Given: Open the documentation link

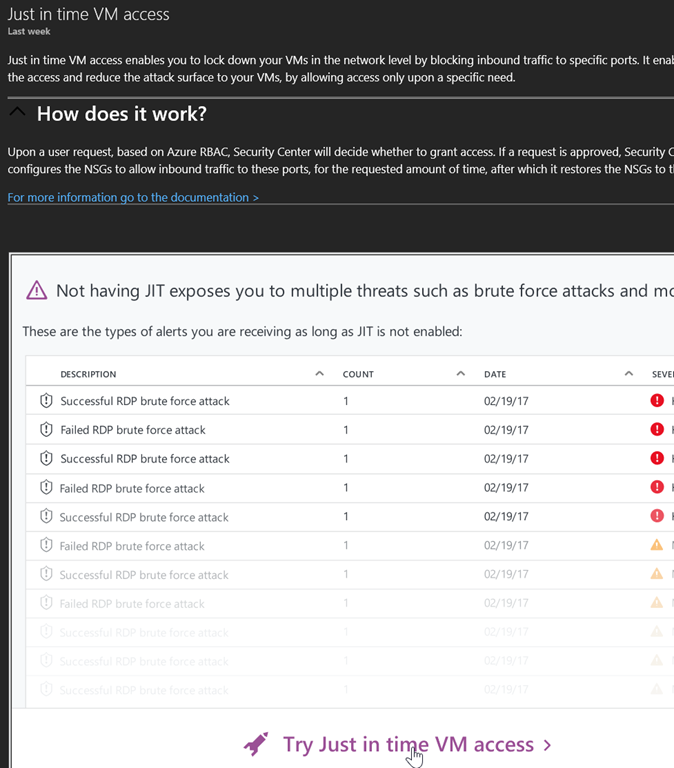Looking at the screenshot, I should coord(133,197).
